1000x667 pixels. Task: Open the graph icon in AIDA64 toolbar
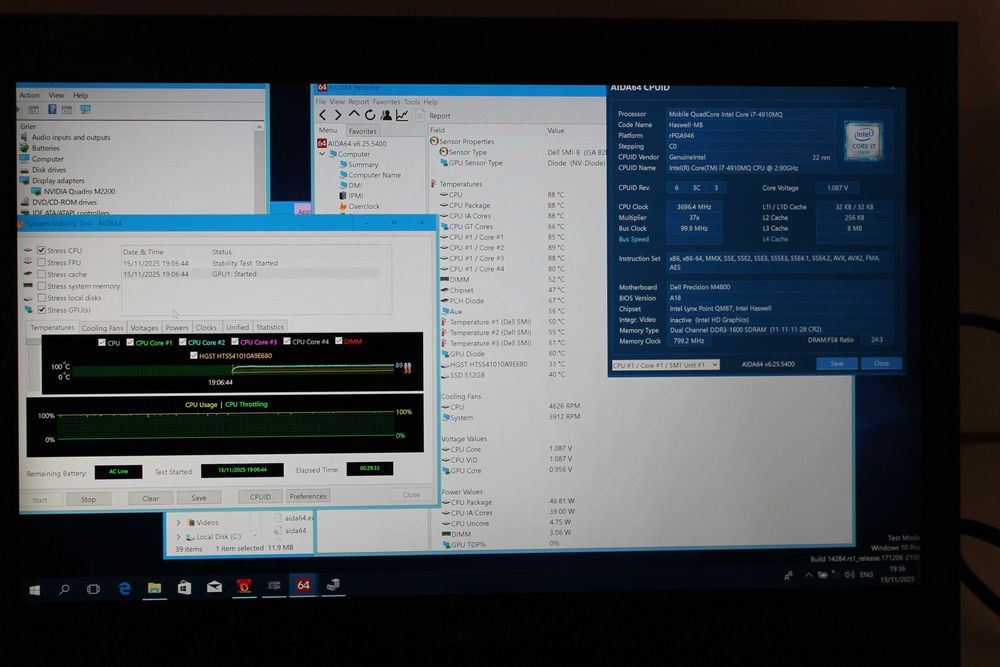[402, 115]
